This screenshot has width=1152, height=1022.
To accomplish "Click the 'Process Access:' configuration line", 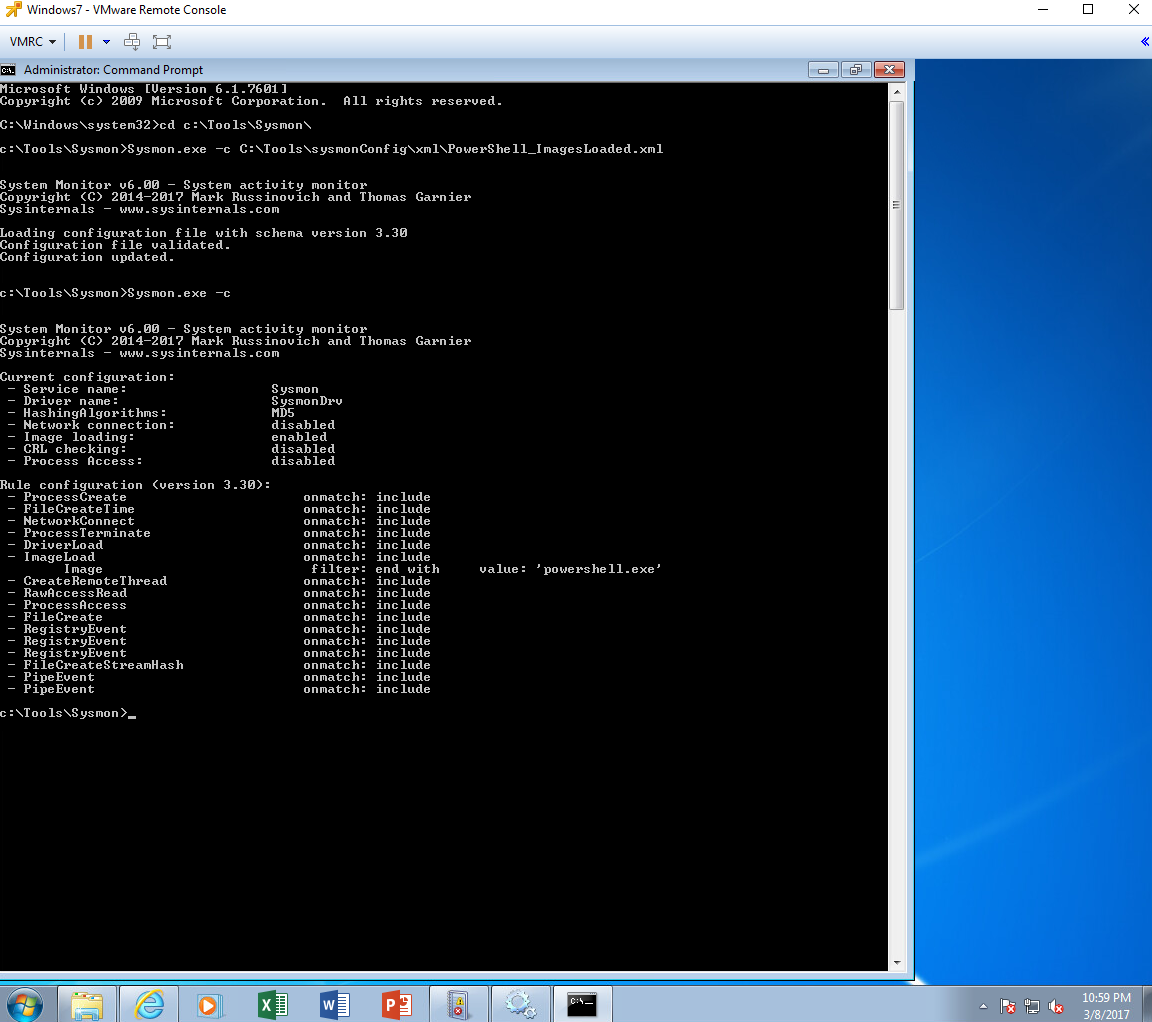I will [171, 461].
